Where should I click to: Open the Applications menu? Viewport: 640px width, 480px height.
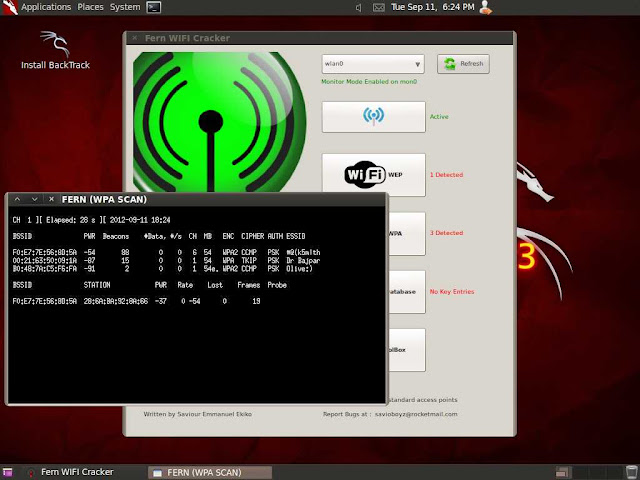tap(46, 7)
